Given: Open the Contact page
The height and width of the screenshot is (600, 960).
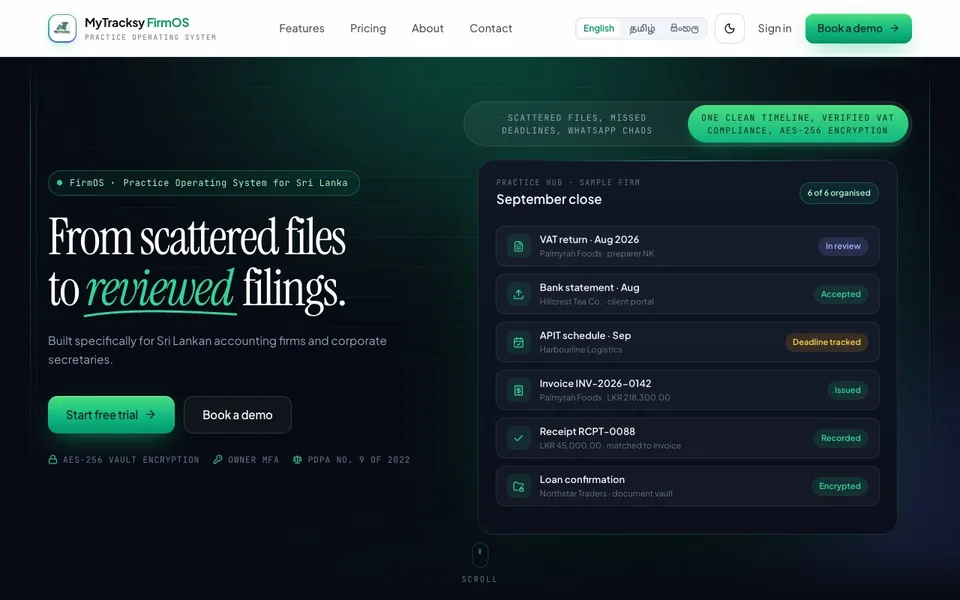Looking at the screenshot, I should 491,28.
